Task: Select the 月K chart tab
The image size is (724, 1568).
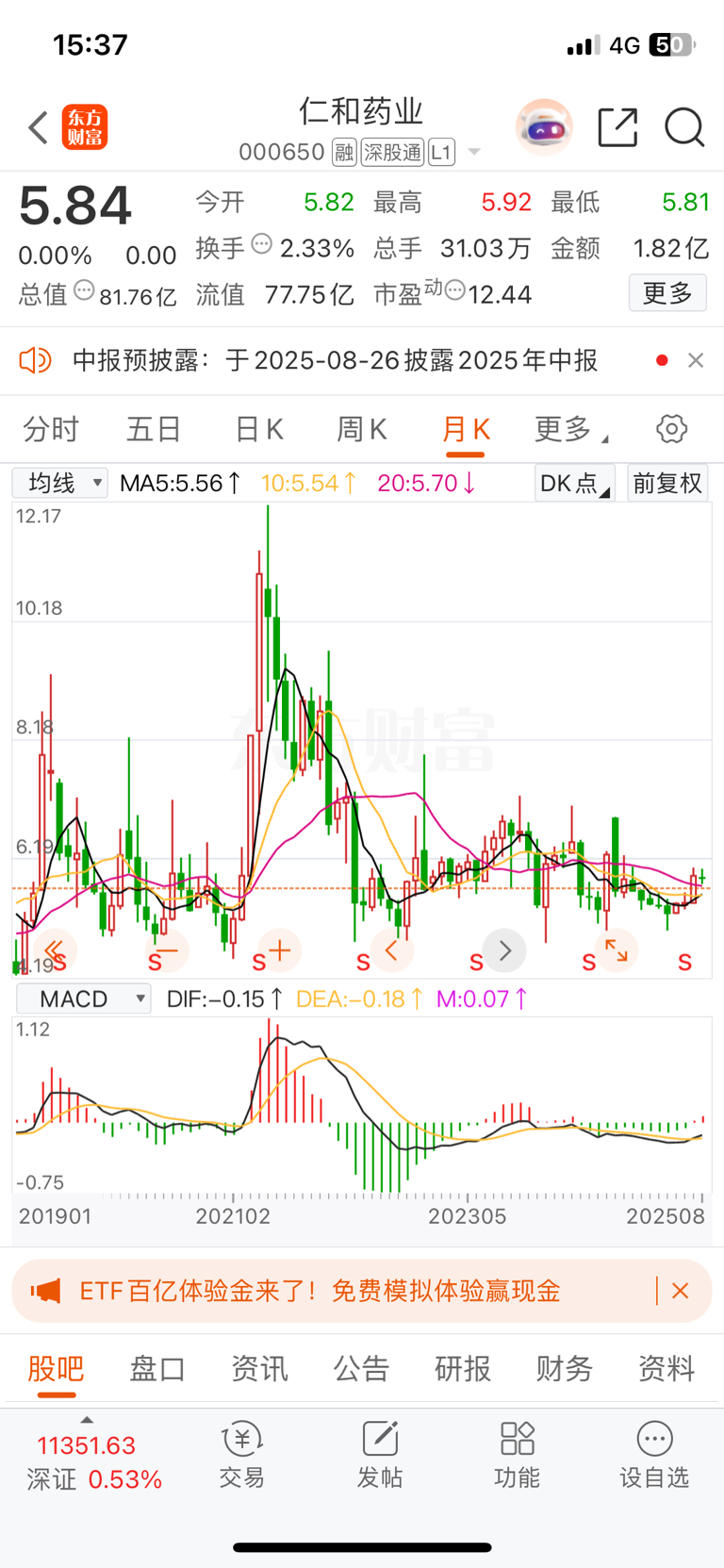Action: point(466,430)
